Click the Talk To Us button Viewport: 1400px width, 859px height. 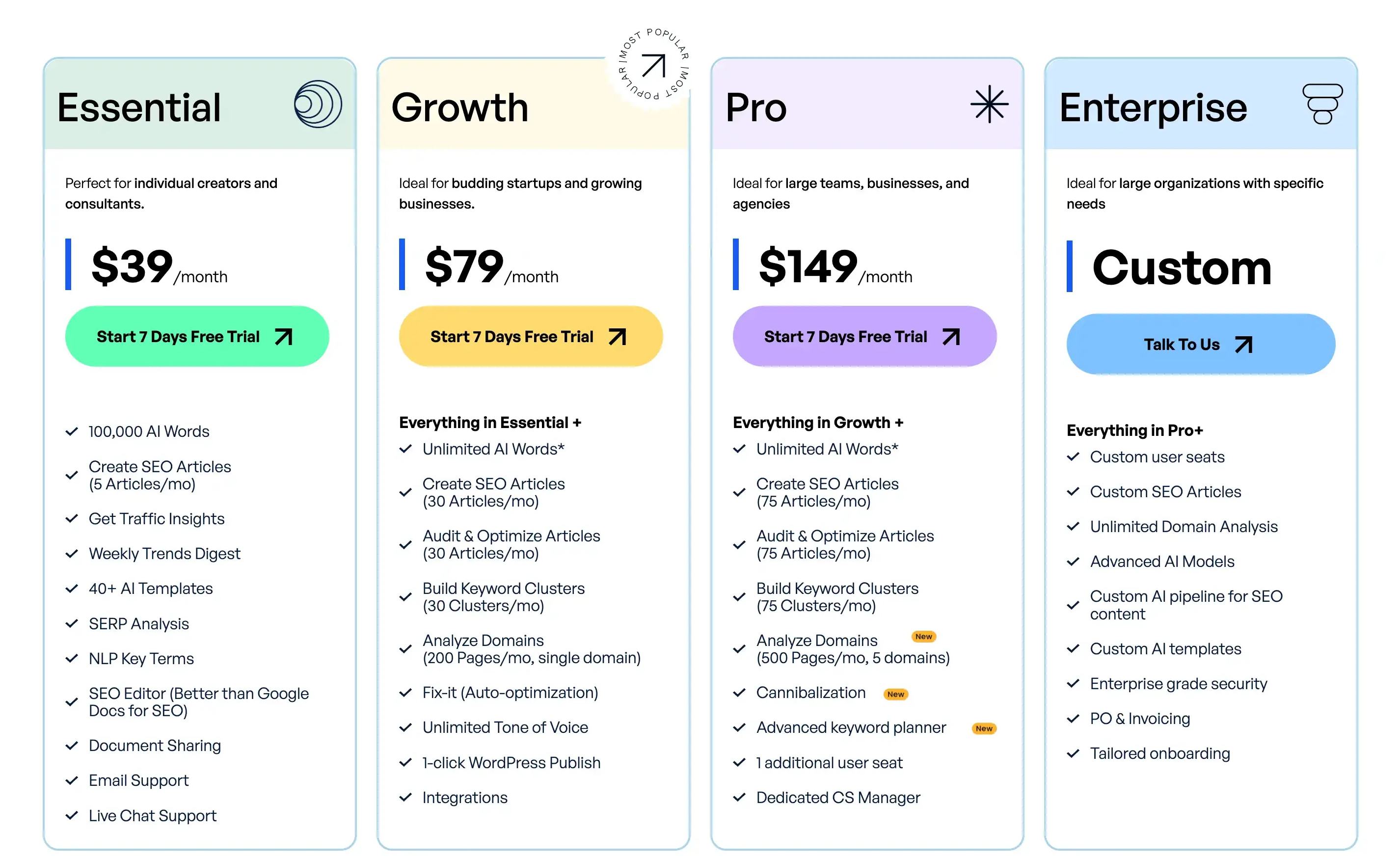pos(1200,345)
